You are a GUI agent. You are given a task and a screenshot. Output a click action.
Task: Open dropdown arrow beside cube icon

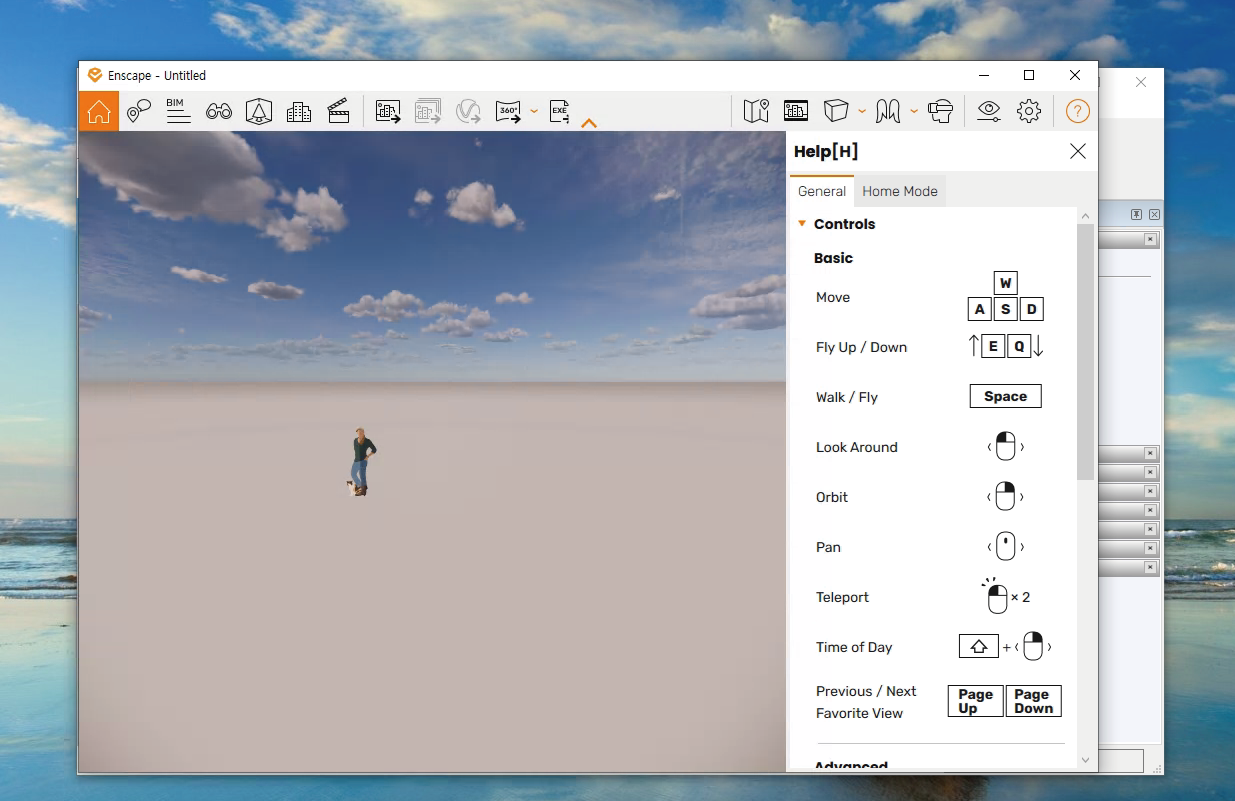(x=862, y=111)
